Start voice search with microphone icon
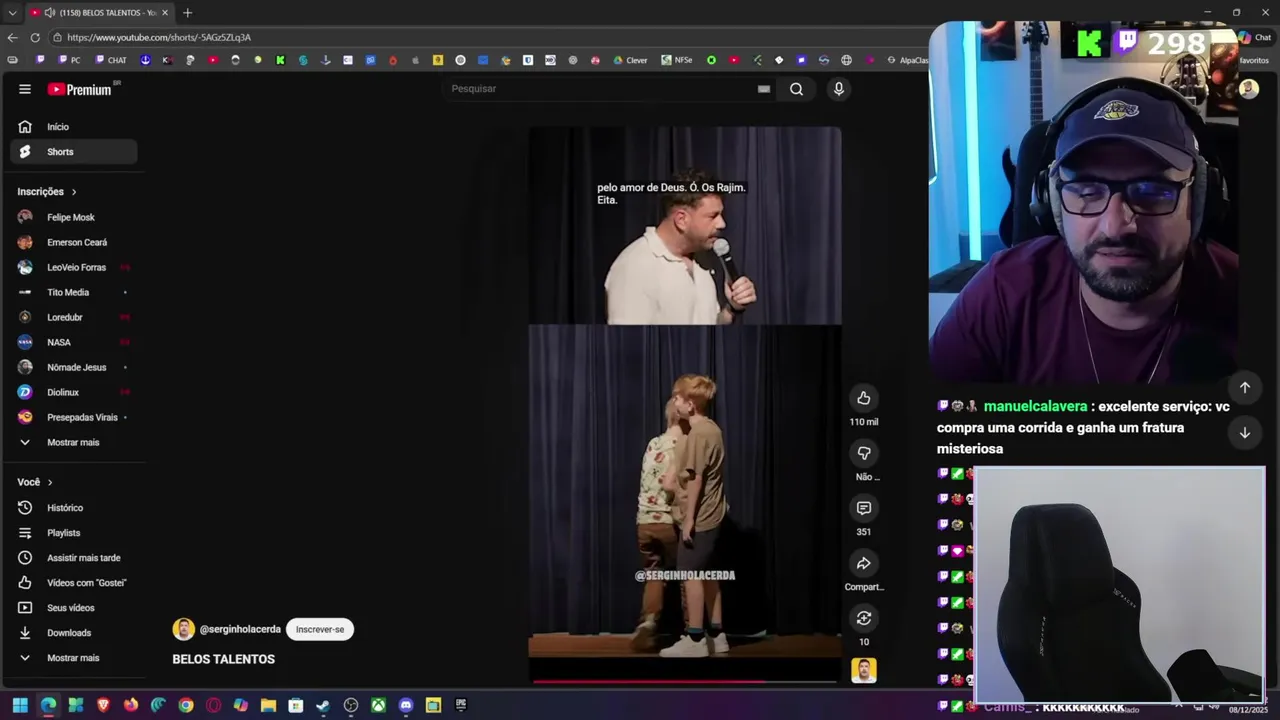 click(839, 89)
